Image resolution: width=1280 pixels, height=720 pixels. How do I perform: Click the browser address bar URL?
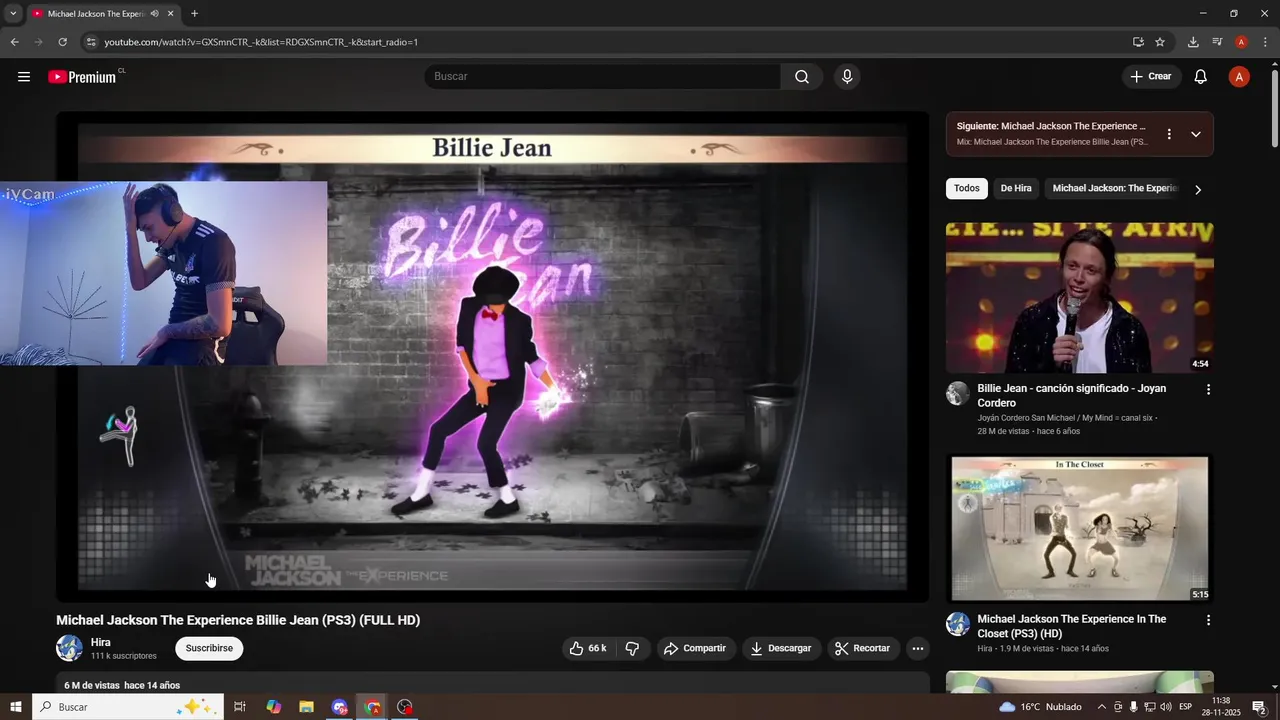click(261, 42)
